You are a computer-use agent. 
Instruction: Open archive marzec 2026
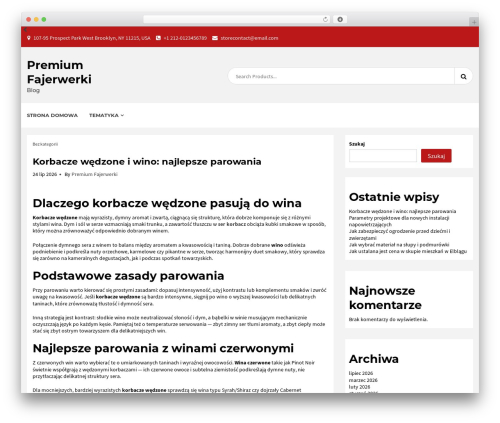pos(363,380)
